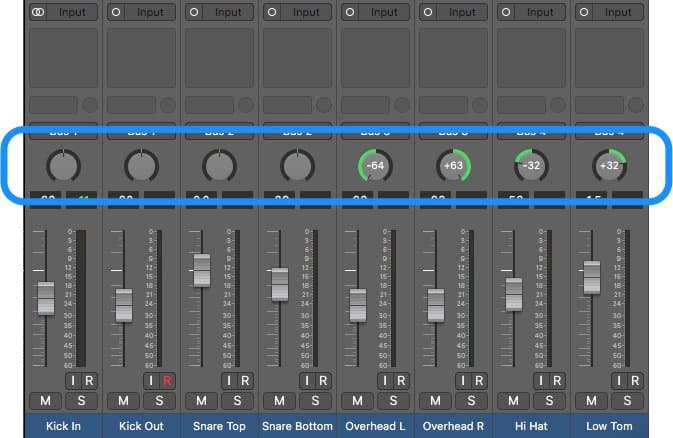Disable record arm (red R) on Kick Out
Viewport: 673px width, 438px height.
click(x=166, y=381)
